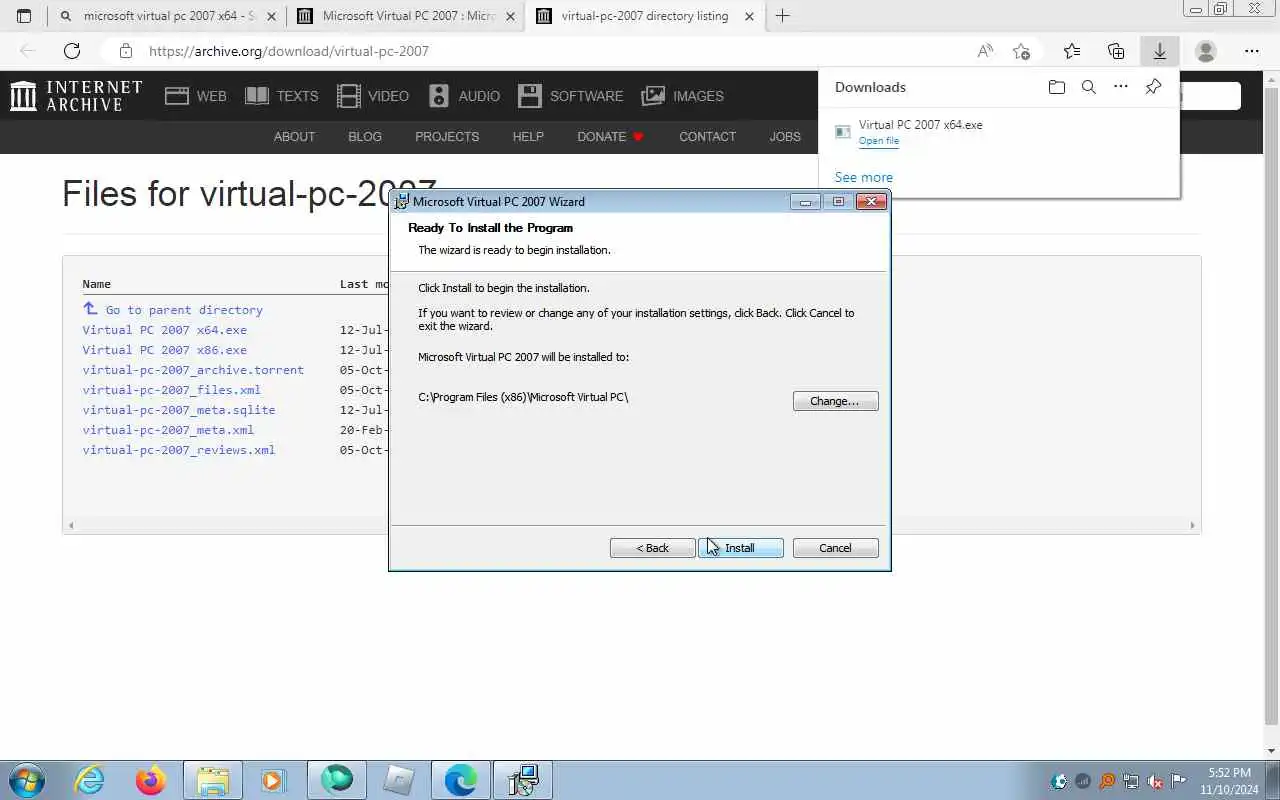
Task: Click the Internet Archive logo
Action: (76, 96)
